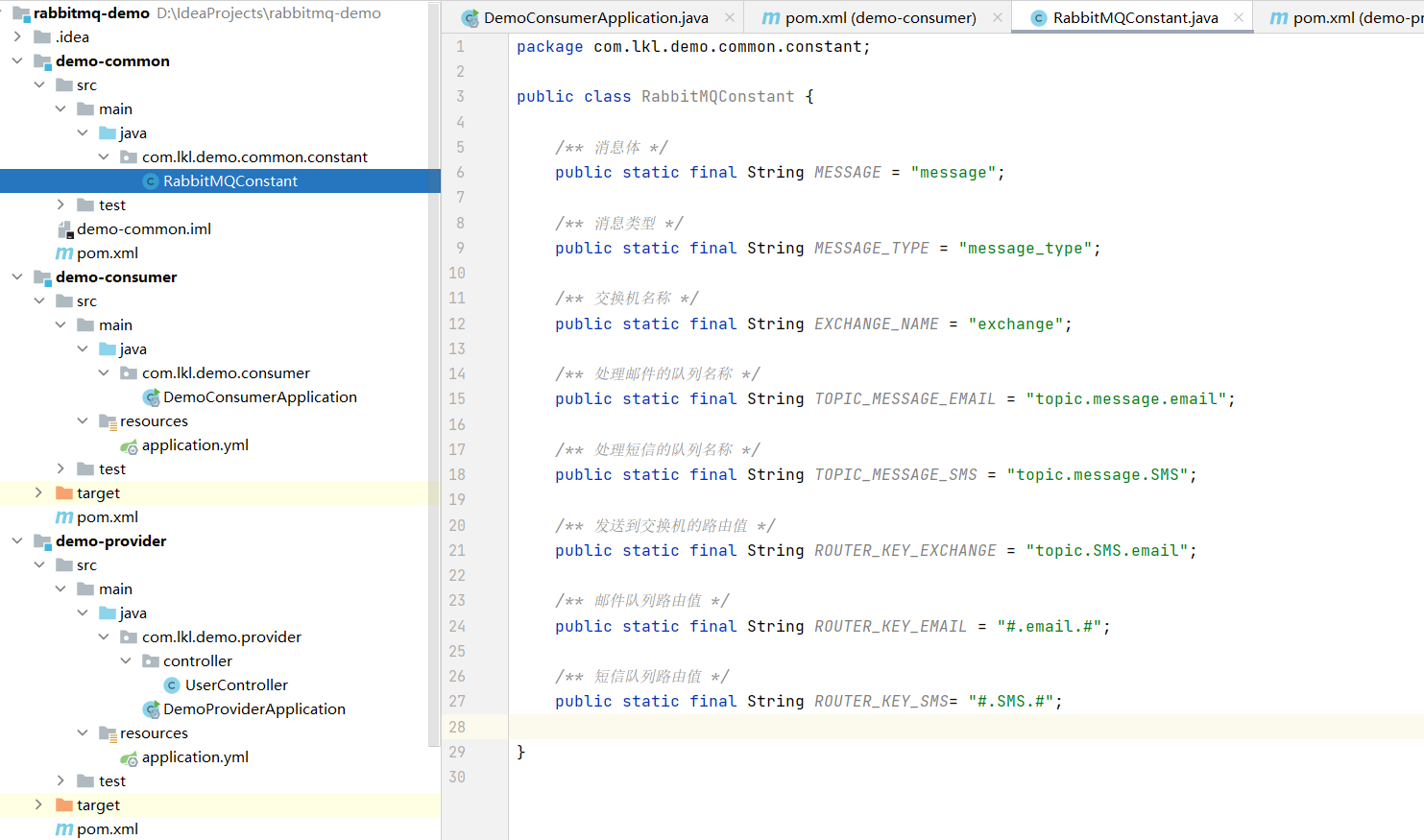Click the java source folder icon under demo-common

[x=108, y=133]
